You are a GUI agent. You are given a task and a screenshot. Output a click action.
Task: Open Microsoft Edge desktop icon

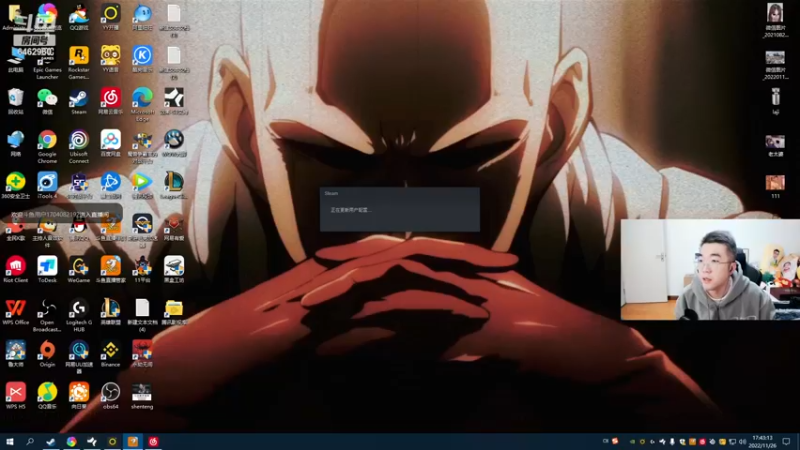pos(142,105)
